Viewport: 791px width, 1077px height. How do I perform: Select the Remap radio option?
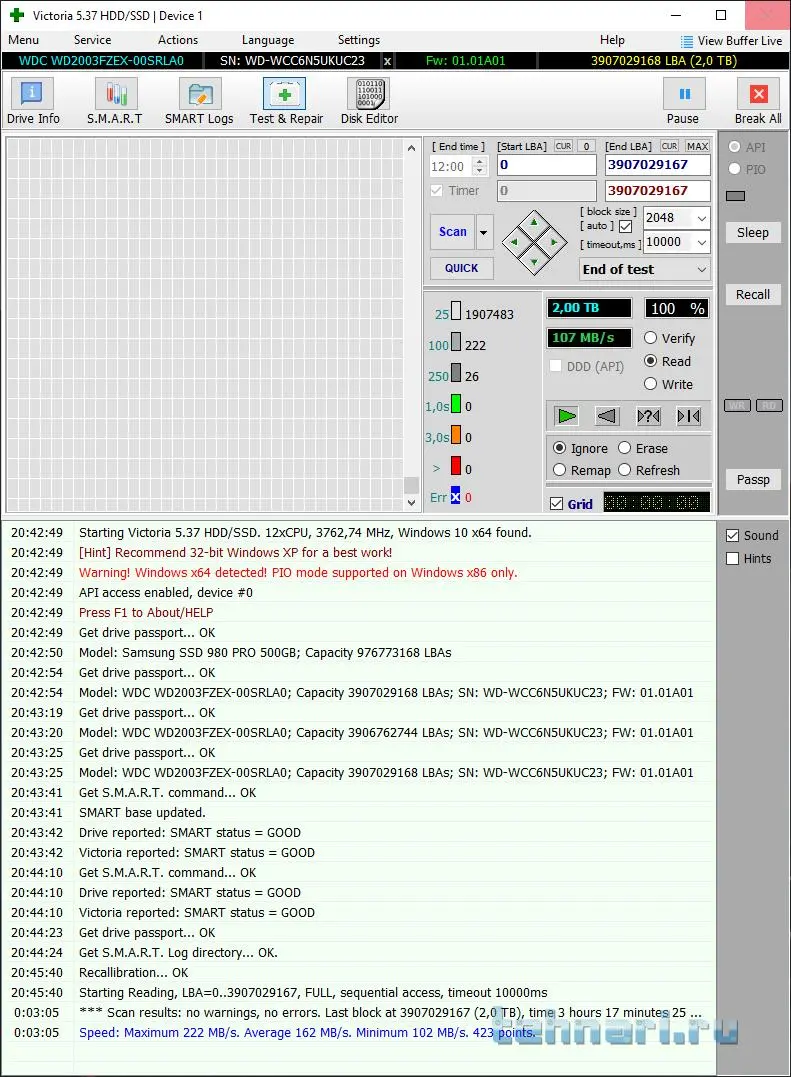click(559, 470)
